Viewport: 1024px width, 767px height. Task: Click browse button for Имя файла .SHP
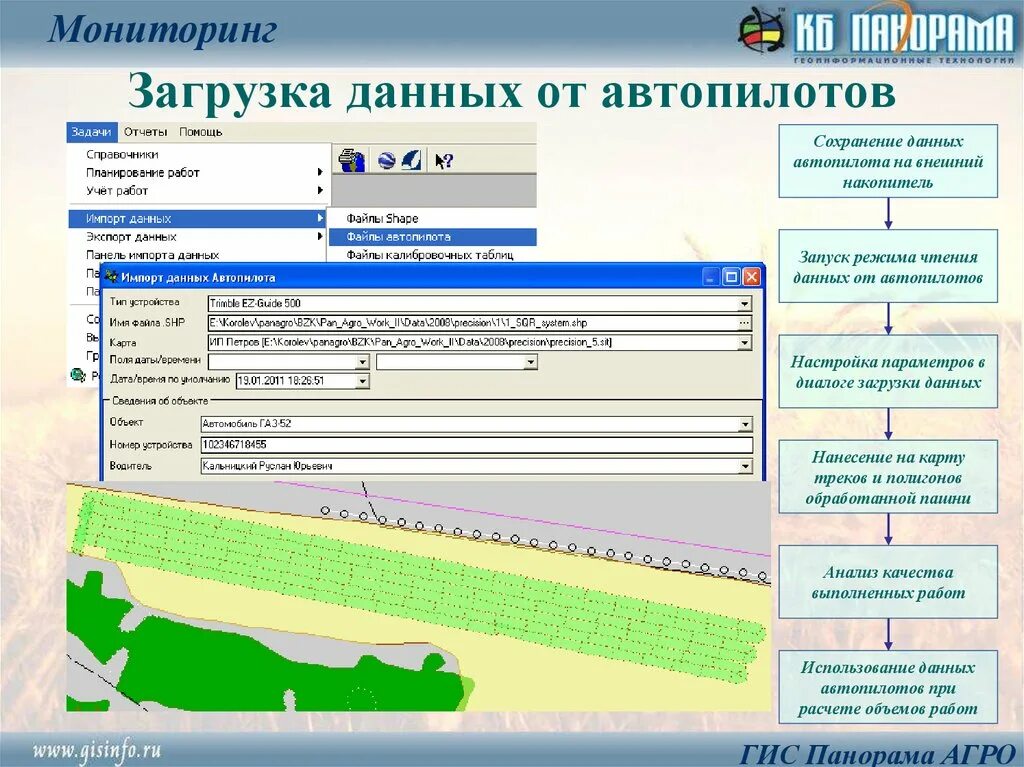744,323
